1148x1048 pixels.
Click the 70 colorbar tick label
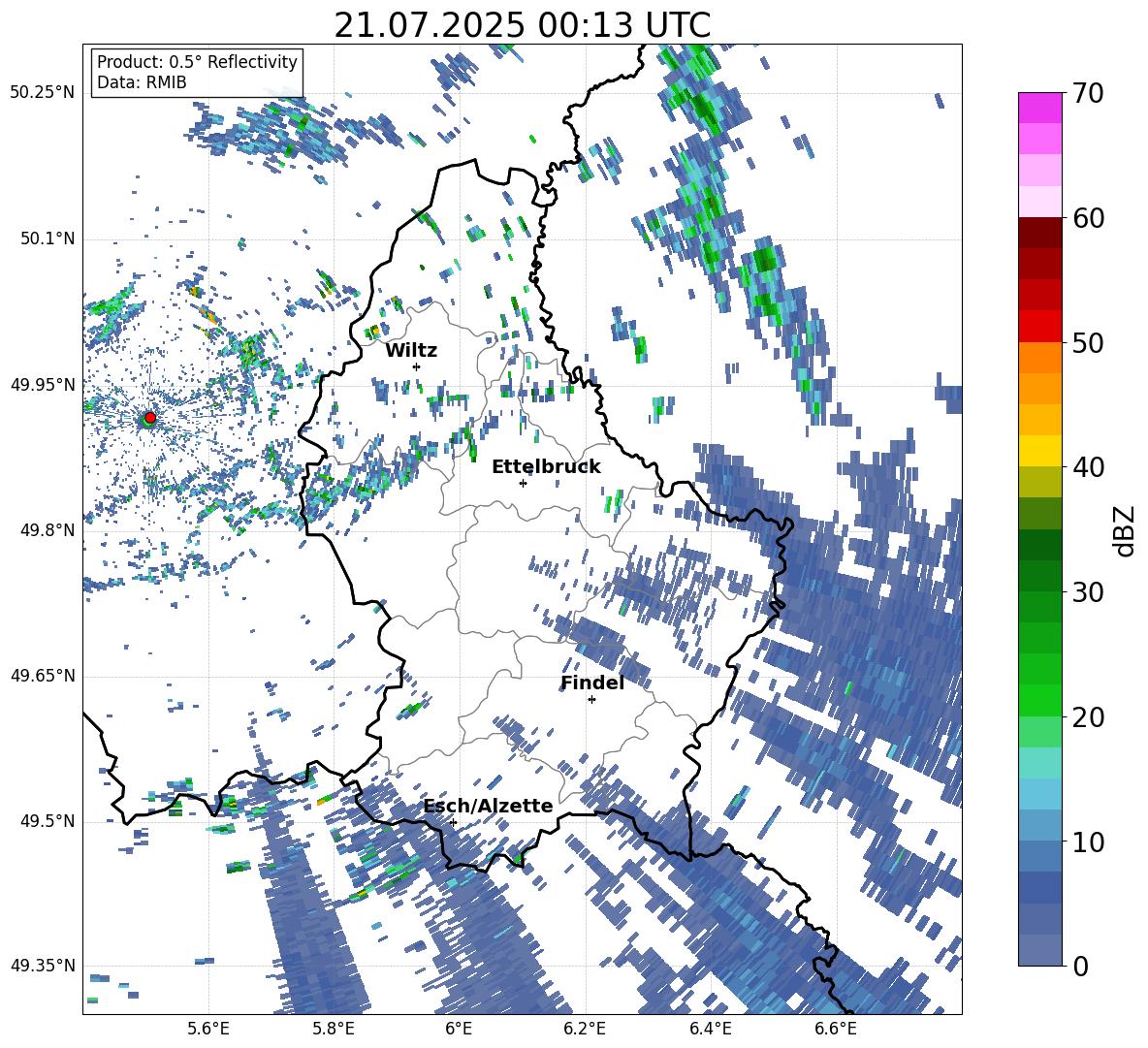coord(1088,93)
